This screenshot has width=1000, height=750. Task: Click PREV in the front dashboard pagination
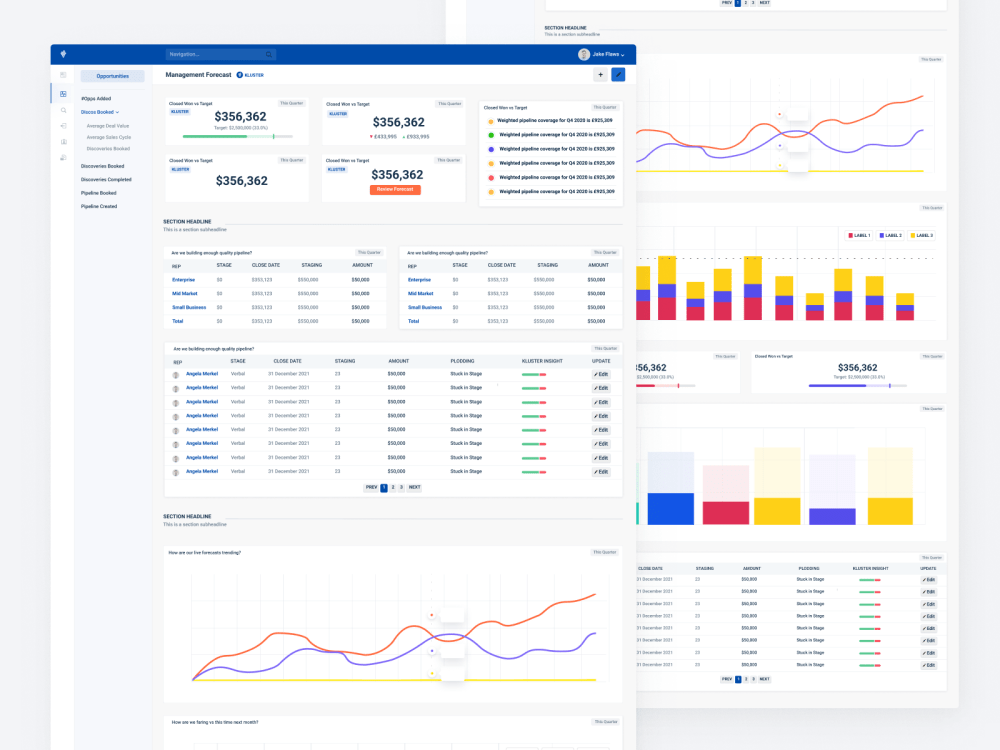pyautogui.click(x=371, y=487)
